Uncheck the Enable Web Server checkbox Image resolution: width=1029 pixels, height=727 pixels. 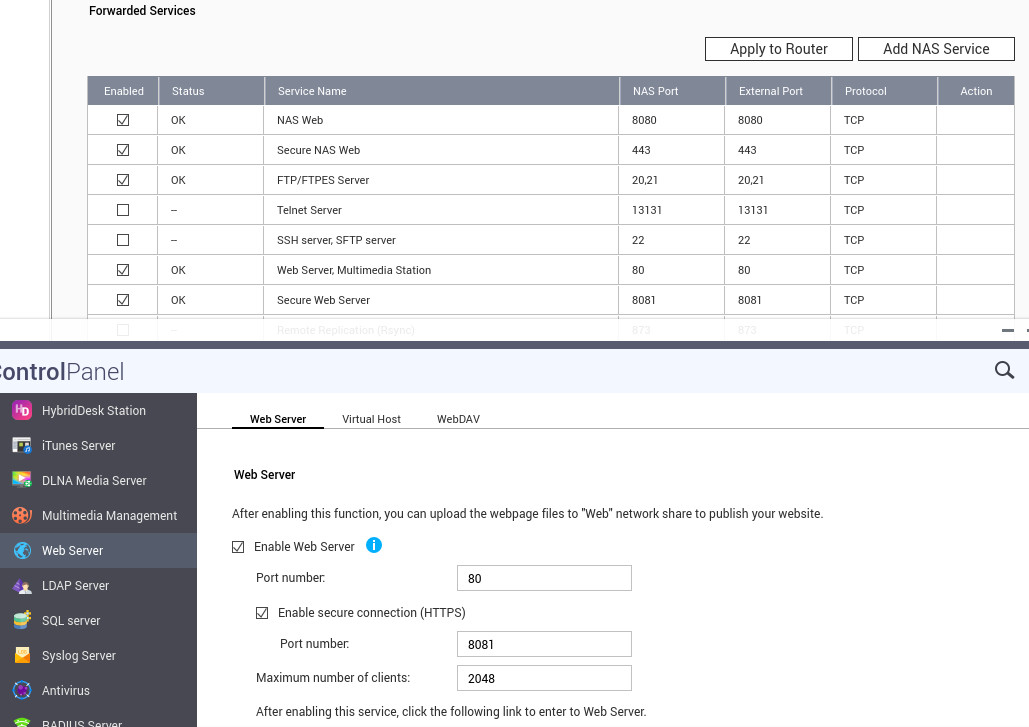click(x=238, y=547)
